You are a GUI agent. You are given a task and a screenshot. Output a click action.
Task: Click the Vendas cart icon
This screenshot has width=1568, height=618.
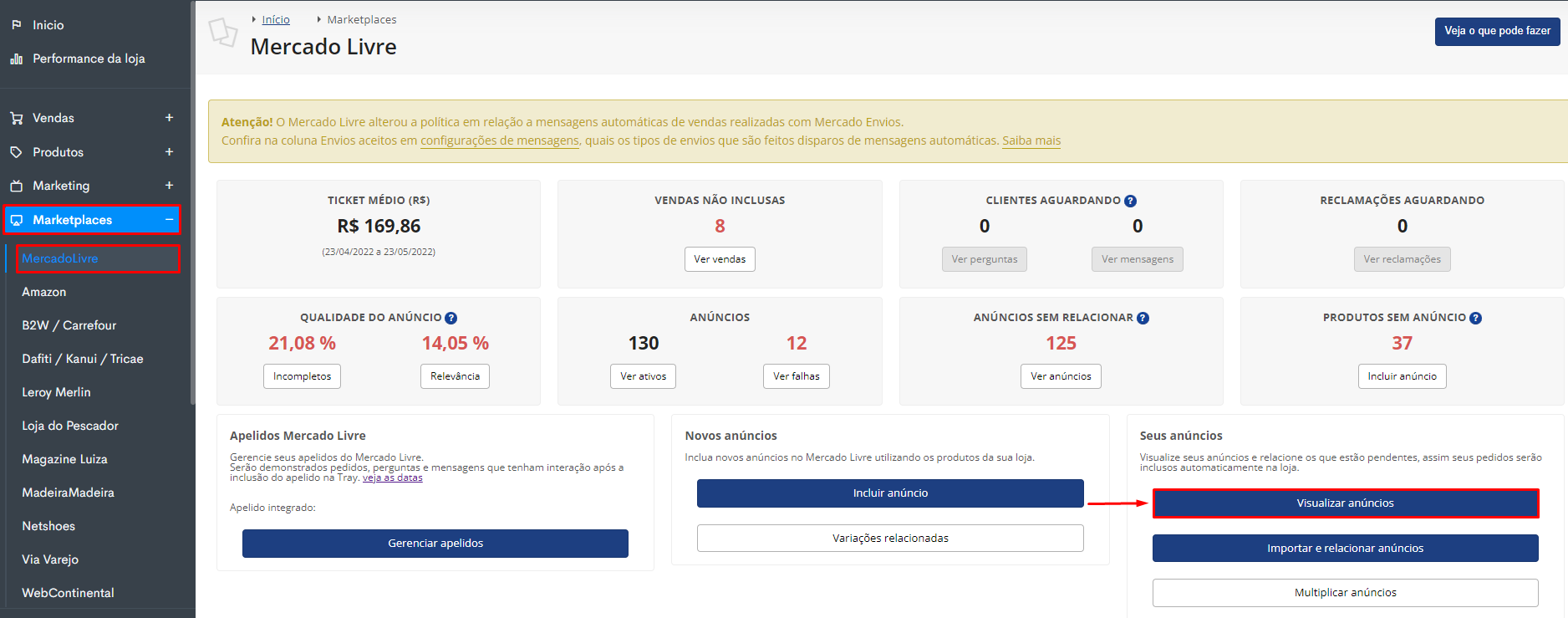coord(16,118)
